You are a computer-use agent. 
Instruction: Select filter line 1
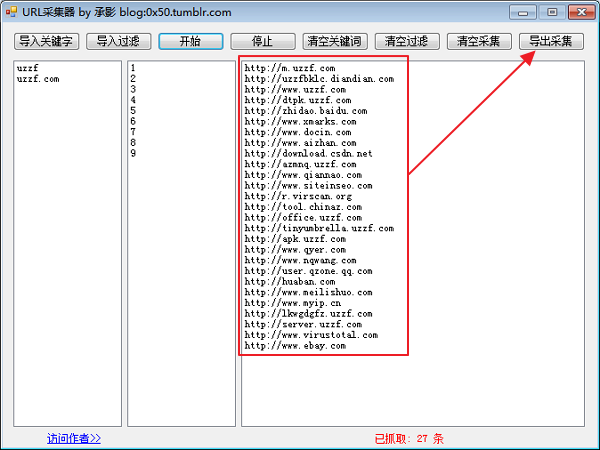tap(133, 68)
